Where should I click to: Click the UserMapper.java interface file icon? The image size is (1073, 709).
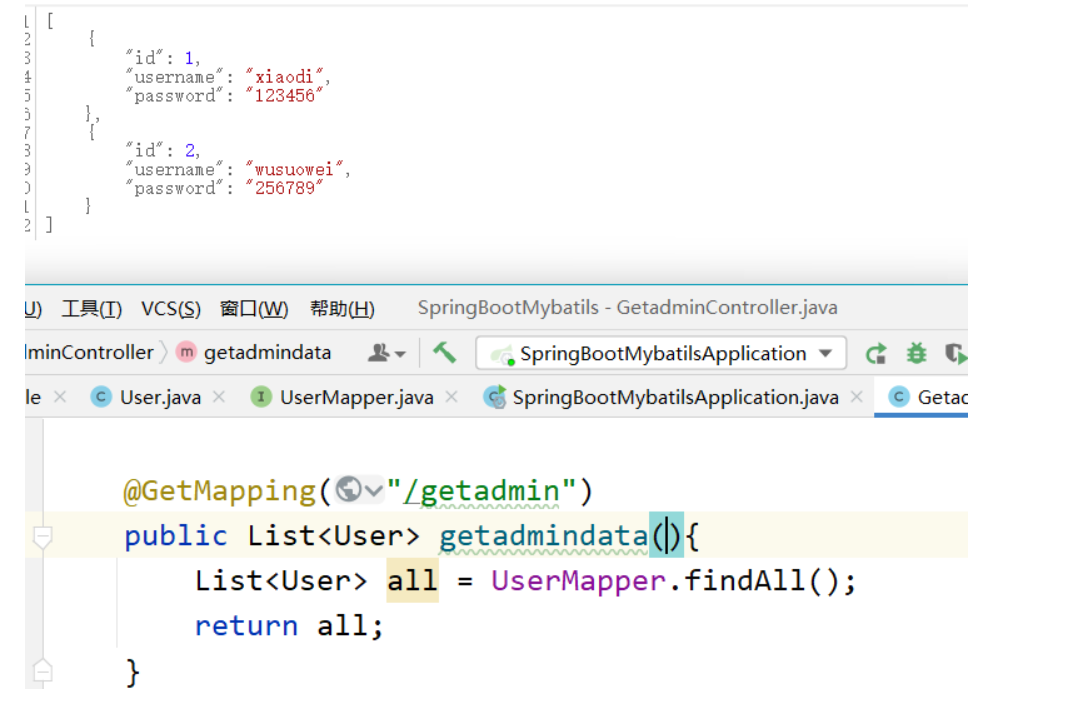point(261,397)
